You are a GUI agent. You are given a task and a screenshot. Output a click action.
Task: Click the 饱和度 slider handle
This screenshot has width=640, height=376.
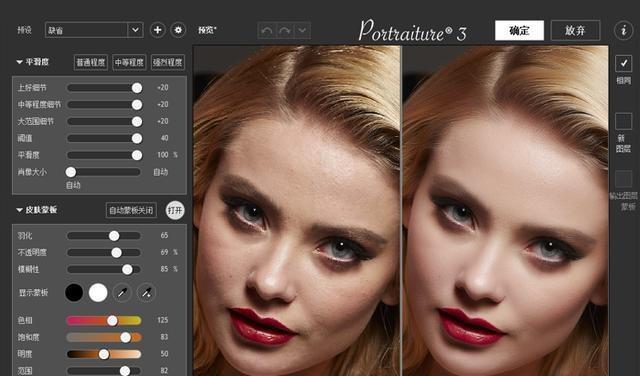click(x=126, y=337)
